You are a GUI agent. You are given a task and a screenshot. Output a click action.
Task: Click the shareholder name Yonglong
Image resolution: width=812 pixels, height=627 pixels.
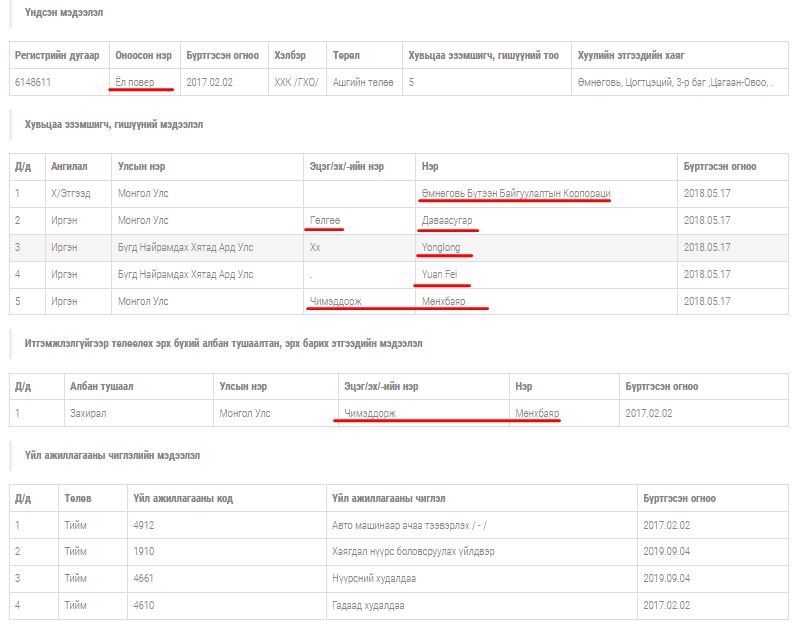click(x=441, y=247)
